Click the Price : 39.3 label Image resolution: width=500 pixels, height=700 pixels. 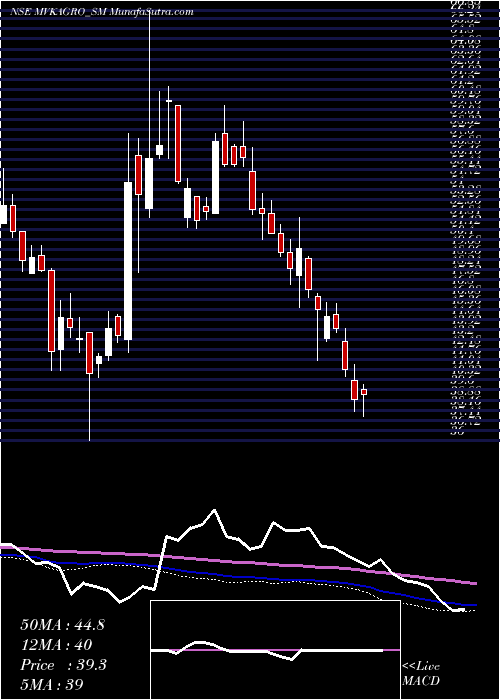click(x=63, y=665)
